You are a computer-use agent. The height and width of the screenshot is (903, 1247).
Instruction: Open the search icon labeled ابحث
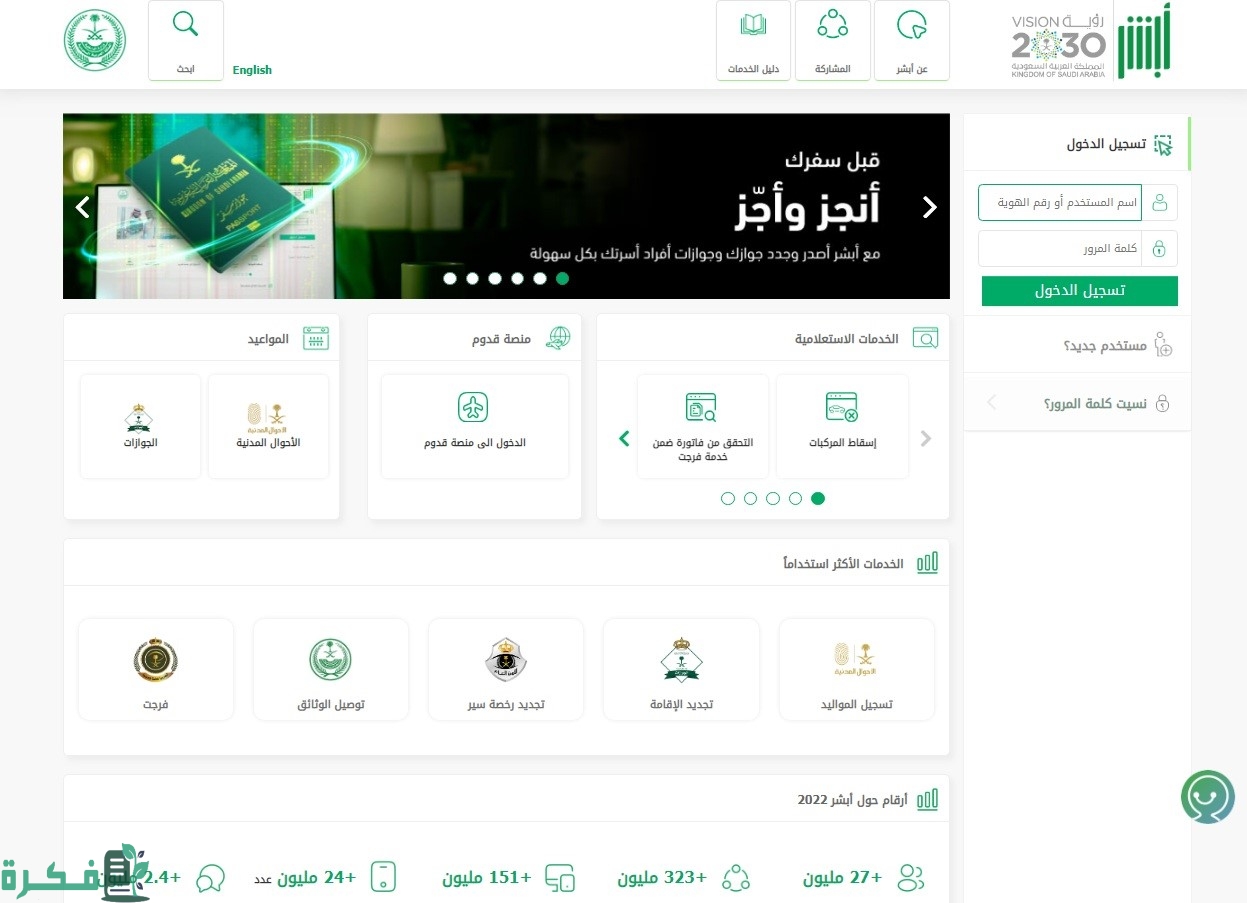pyautogui.click(x=186, y=40)
